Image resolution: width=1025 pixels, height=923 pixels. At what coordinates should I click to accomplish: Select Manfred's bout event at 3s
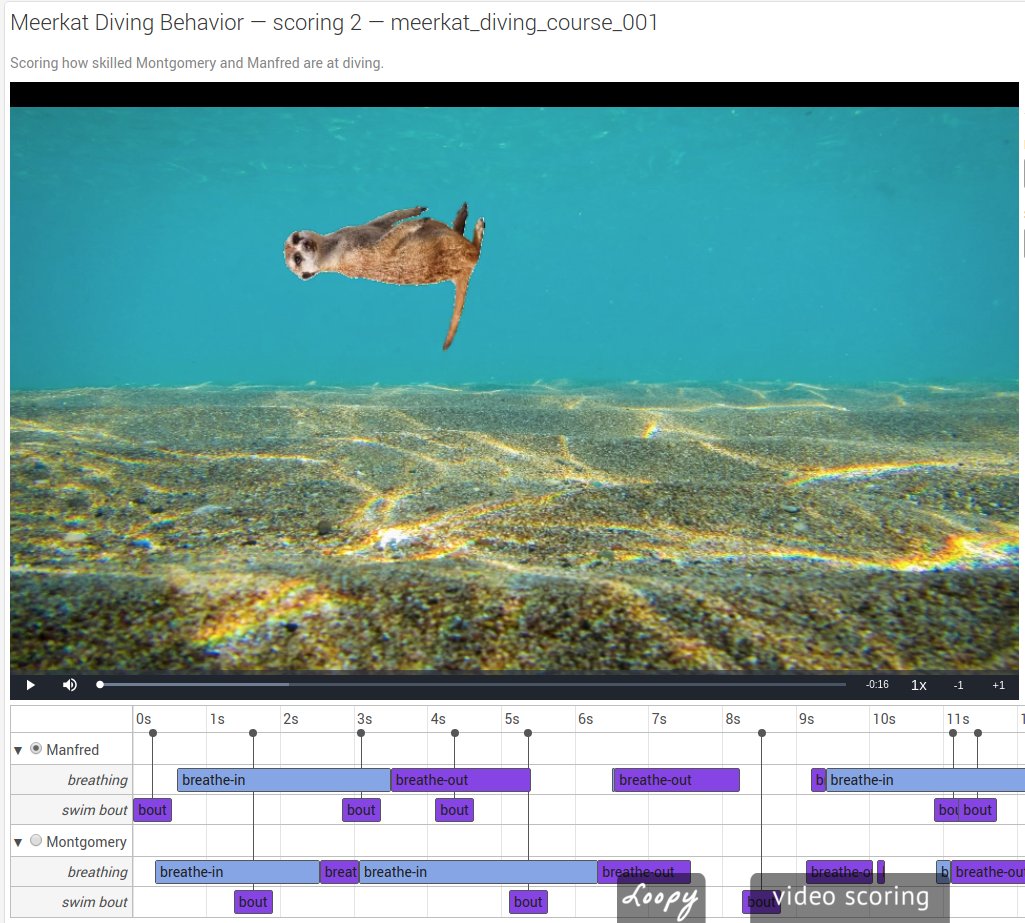pos(361,810)
